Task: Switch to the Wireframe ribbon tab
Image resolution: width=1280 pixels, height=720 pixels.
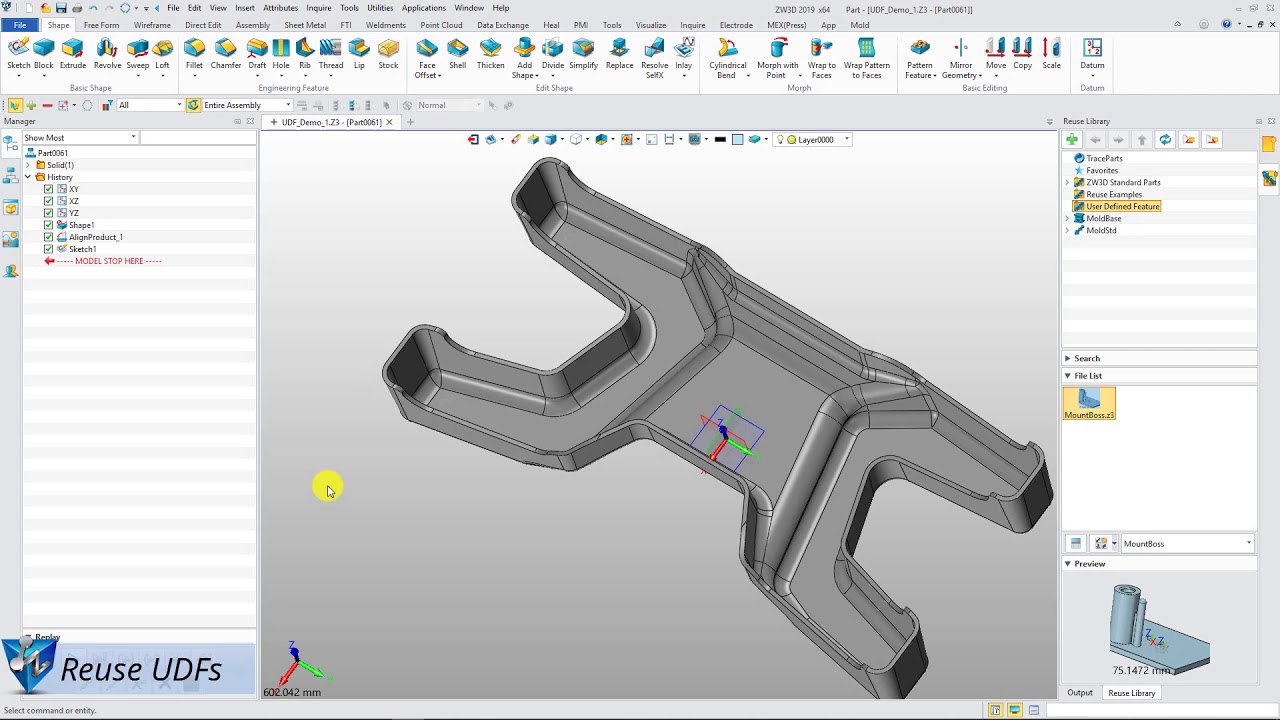Action: tap(152, 25)
